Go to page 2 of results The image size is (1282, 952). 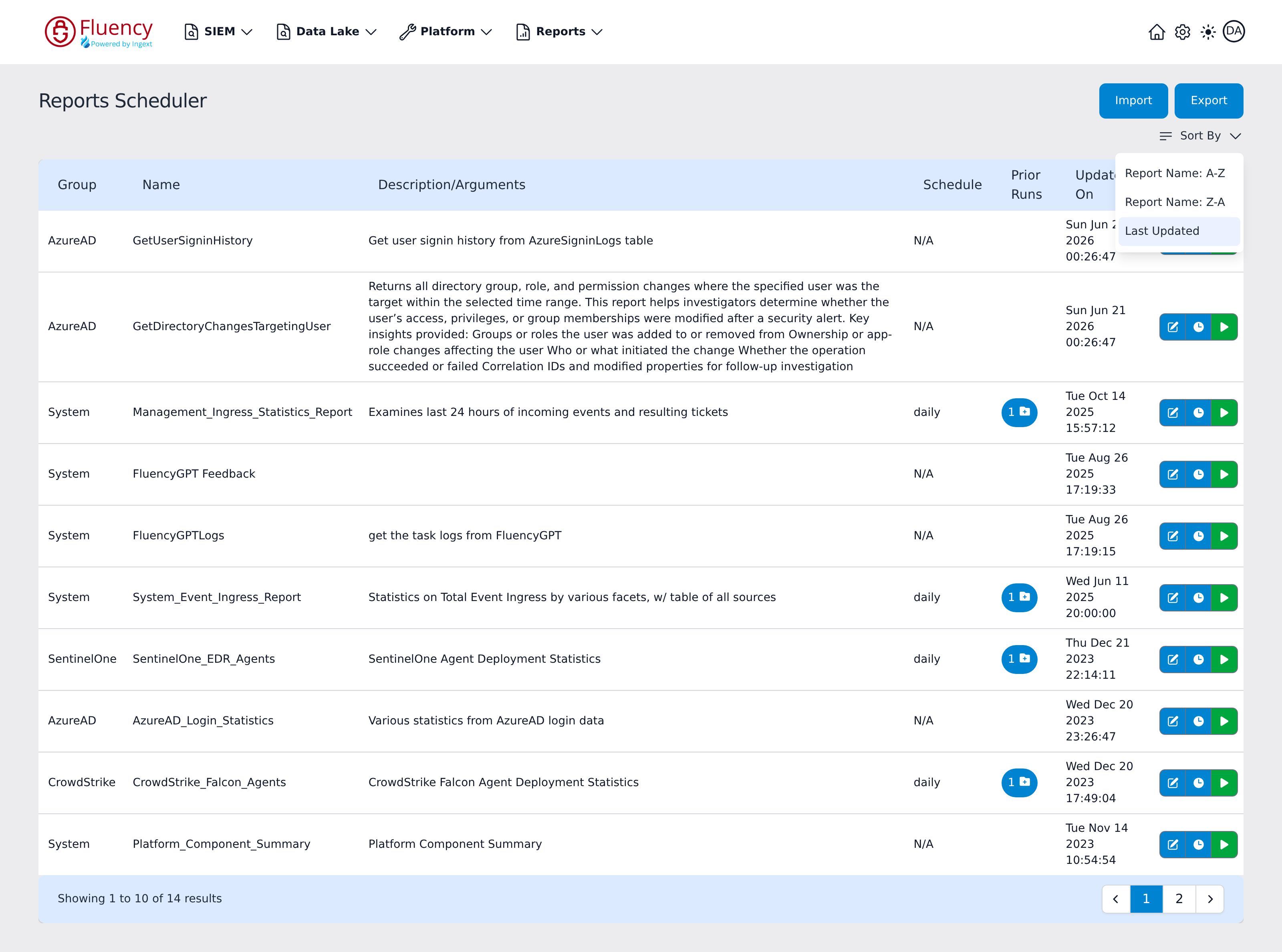tap(1179, 898)
